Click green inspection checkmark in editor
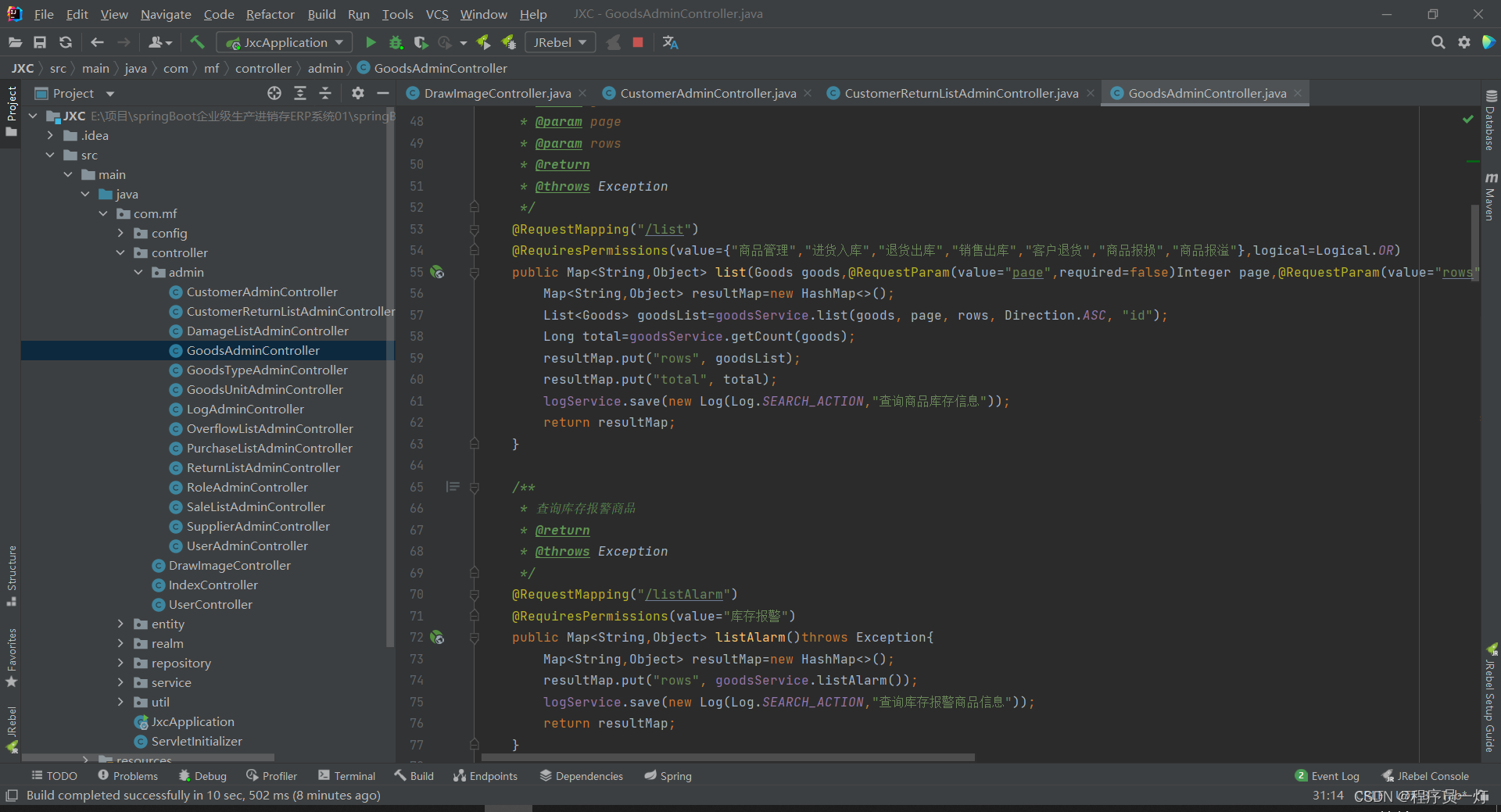 pyautogui.click(x=1467, y=119)
